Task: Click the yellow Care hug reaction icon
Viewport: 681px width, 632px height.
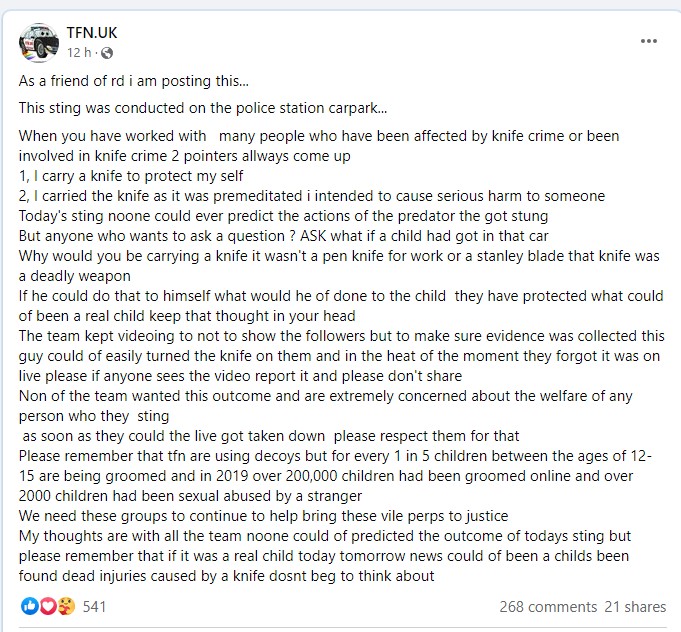Action: (x=66, y=606)
